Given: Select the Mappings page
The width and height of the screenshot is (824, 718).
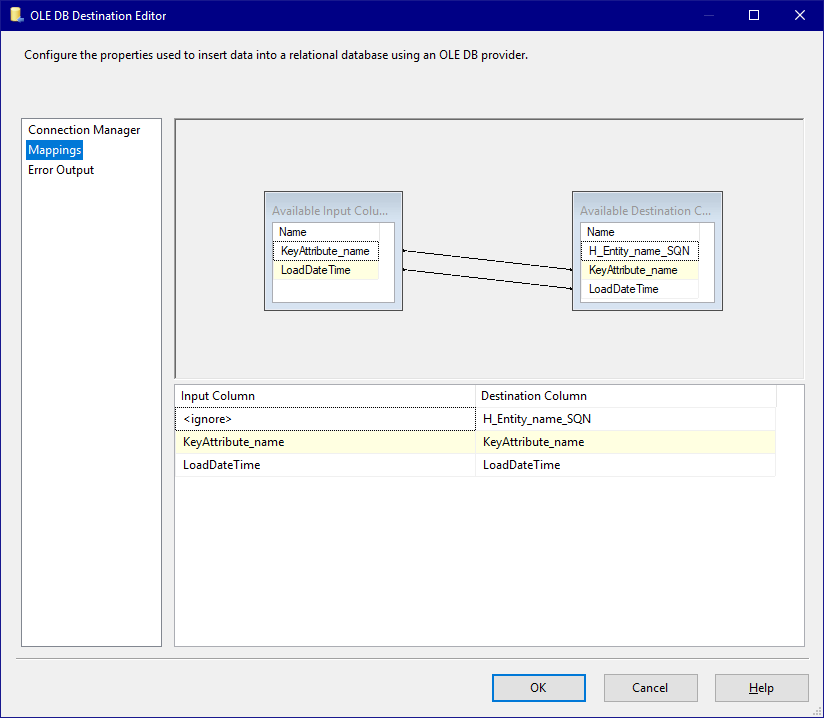Looking at the screenshot, I should tap(55, 150).
